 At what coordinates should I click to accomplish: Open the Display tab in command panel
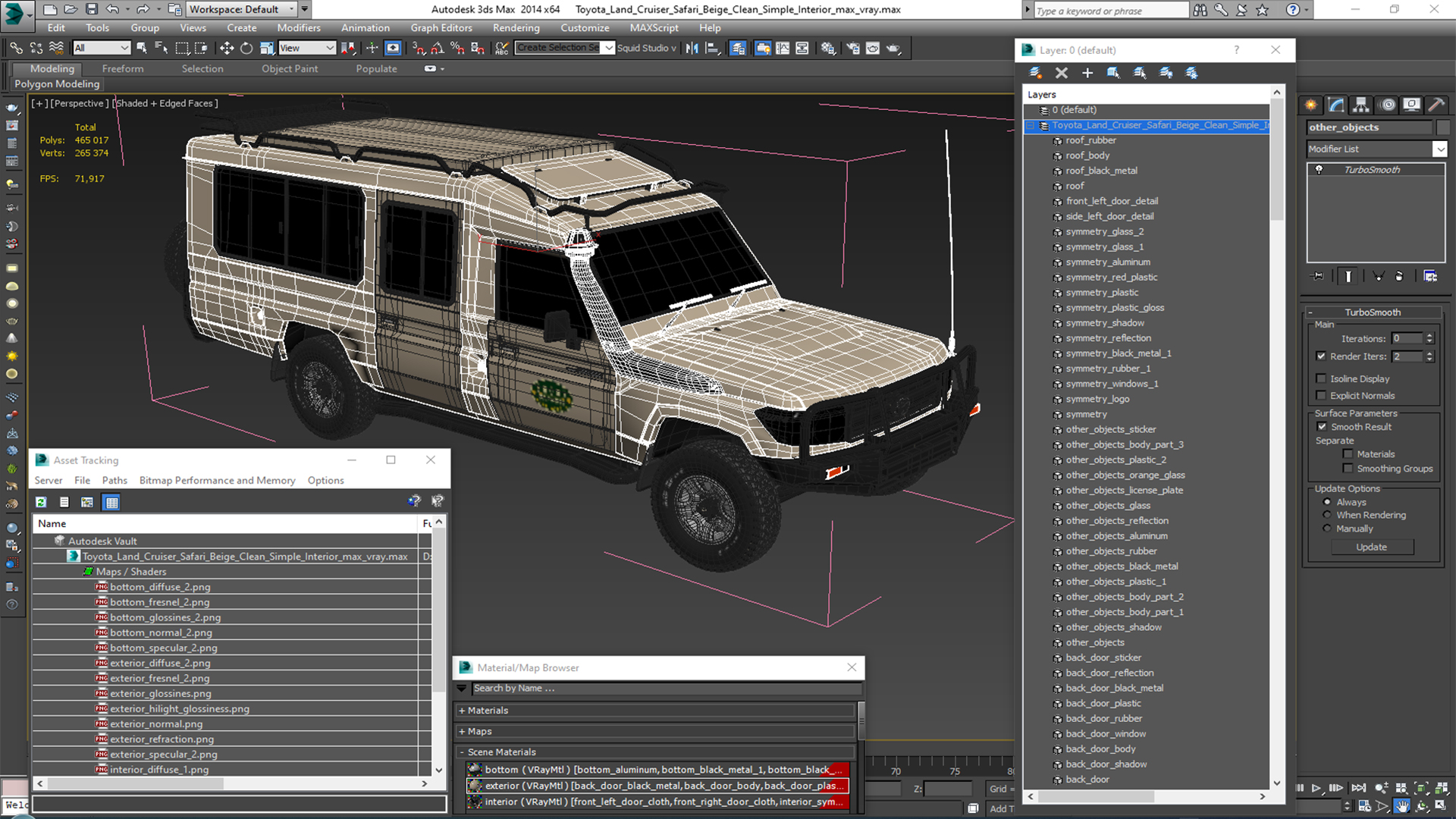1411,105
